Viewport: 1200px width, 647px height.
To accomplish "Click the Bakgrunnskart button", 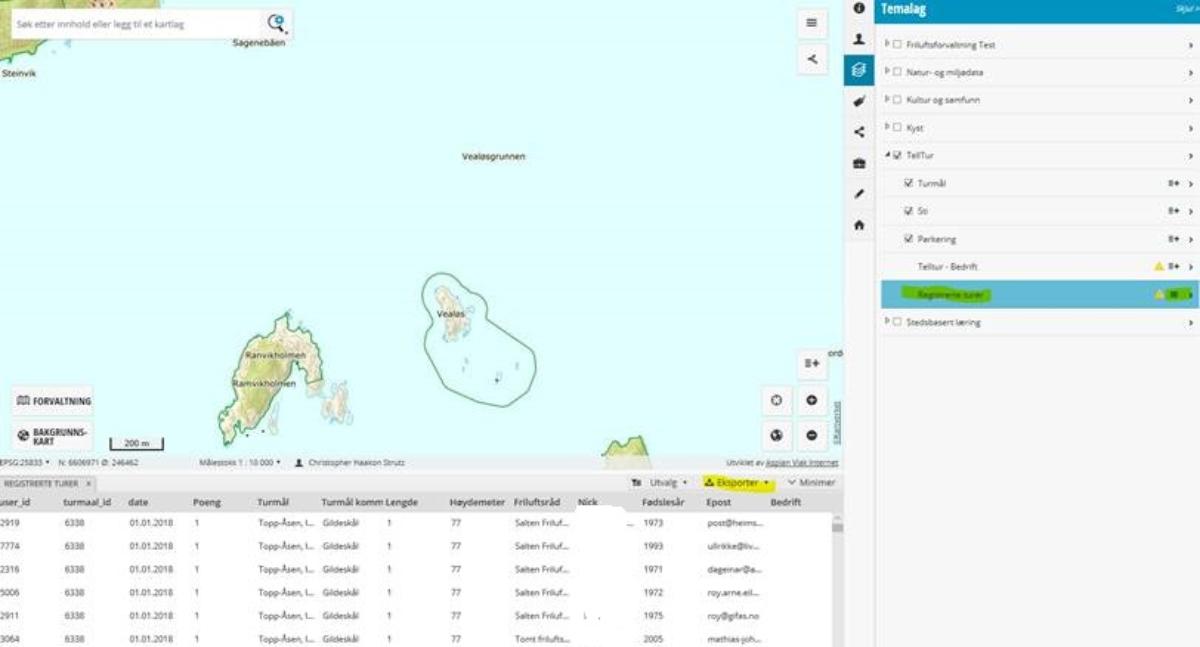I will (x=52, y=436).
